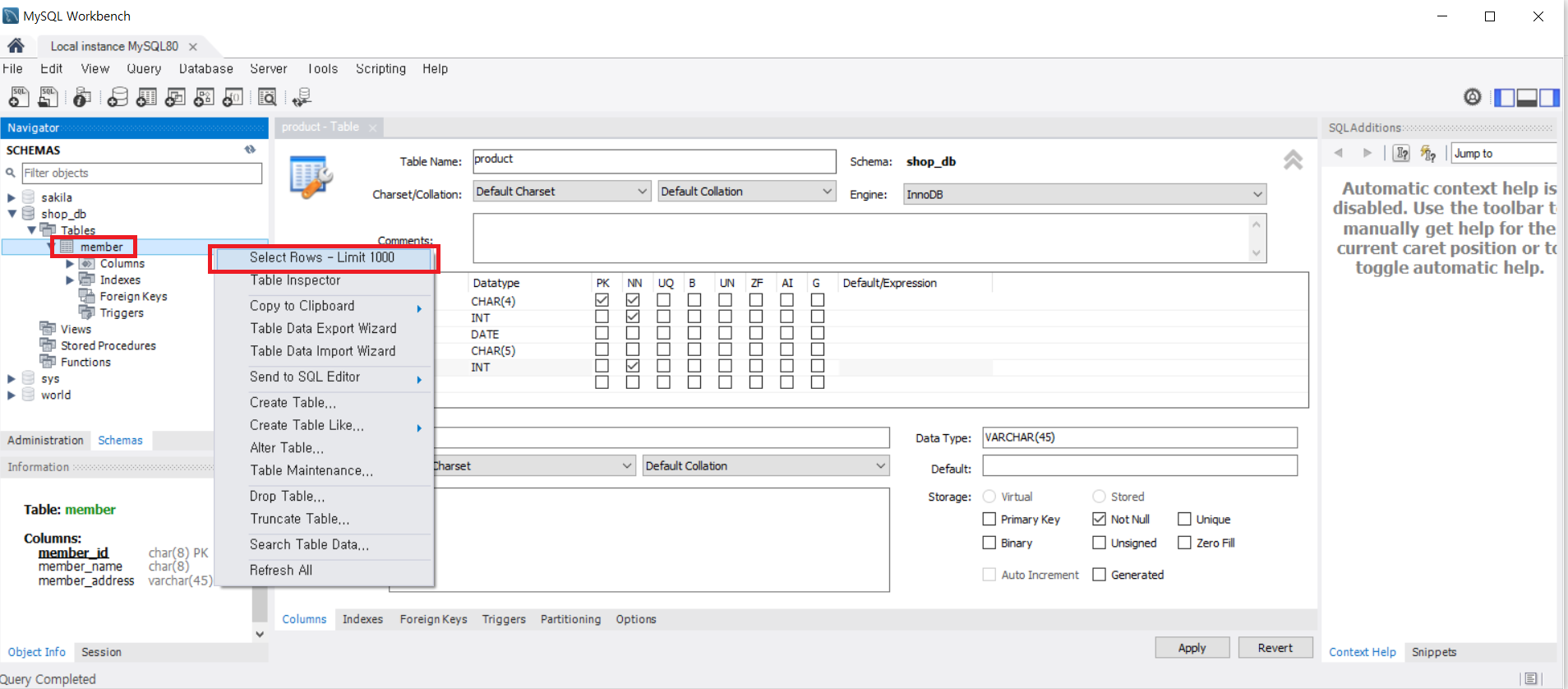Toggle PK checkbox in CHAR(4) row
This screenshot has width=1568, height=689.
tap(602, 300)
